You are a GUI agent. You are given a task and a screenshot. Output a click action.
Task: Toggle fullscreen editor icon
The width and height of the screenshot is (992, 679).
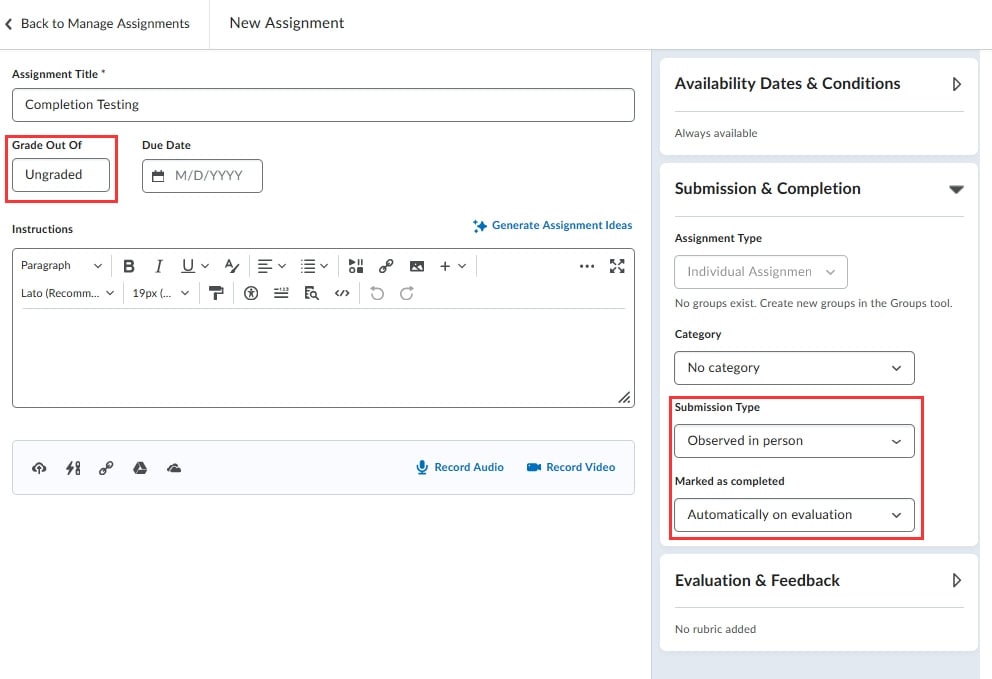click(x=617, y=266)
